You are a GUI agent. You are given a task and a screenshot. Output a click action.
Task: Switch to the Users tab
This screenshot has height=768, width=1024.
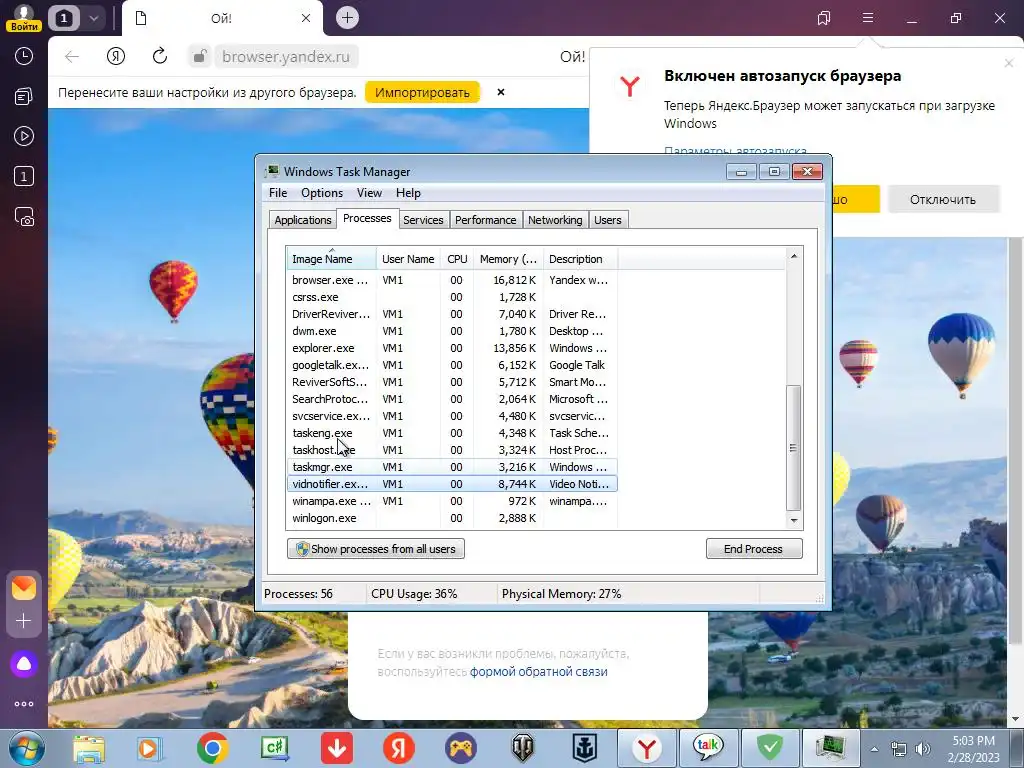pos(607,220)
